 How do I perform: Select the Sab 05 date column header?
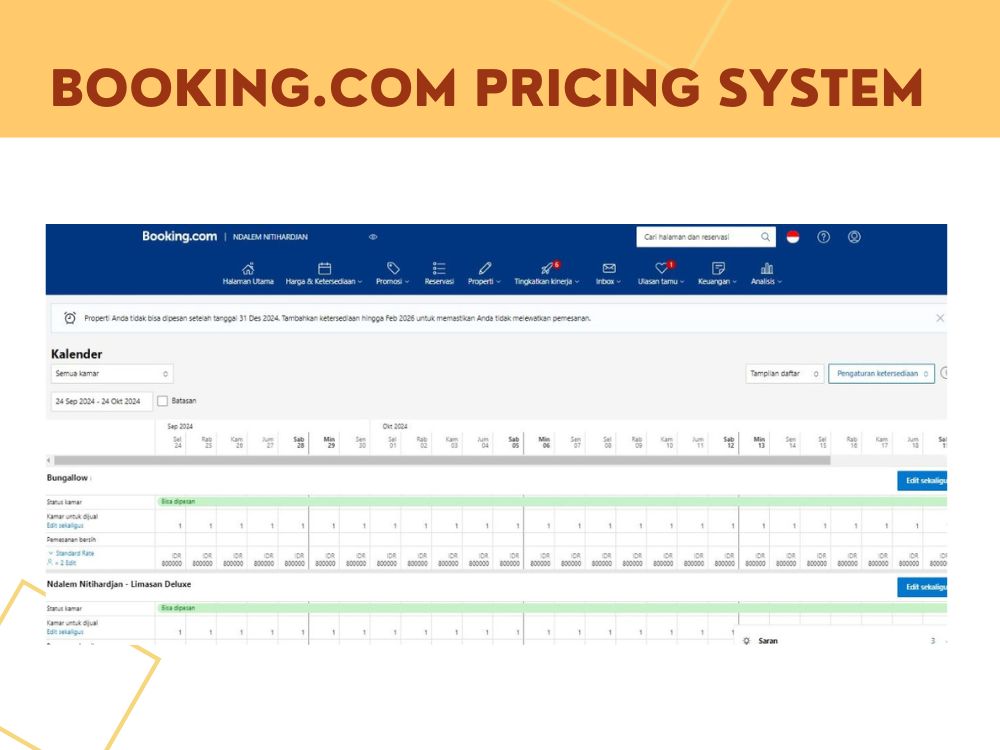point(513,442)
